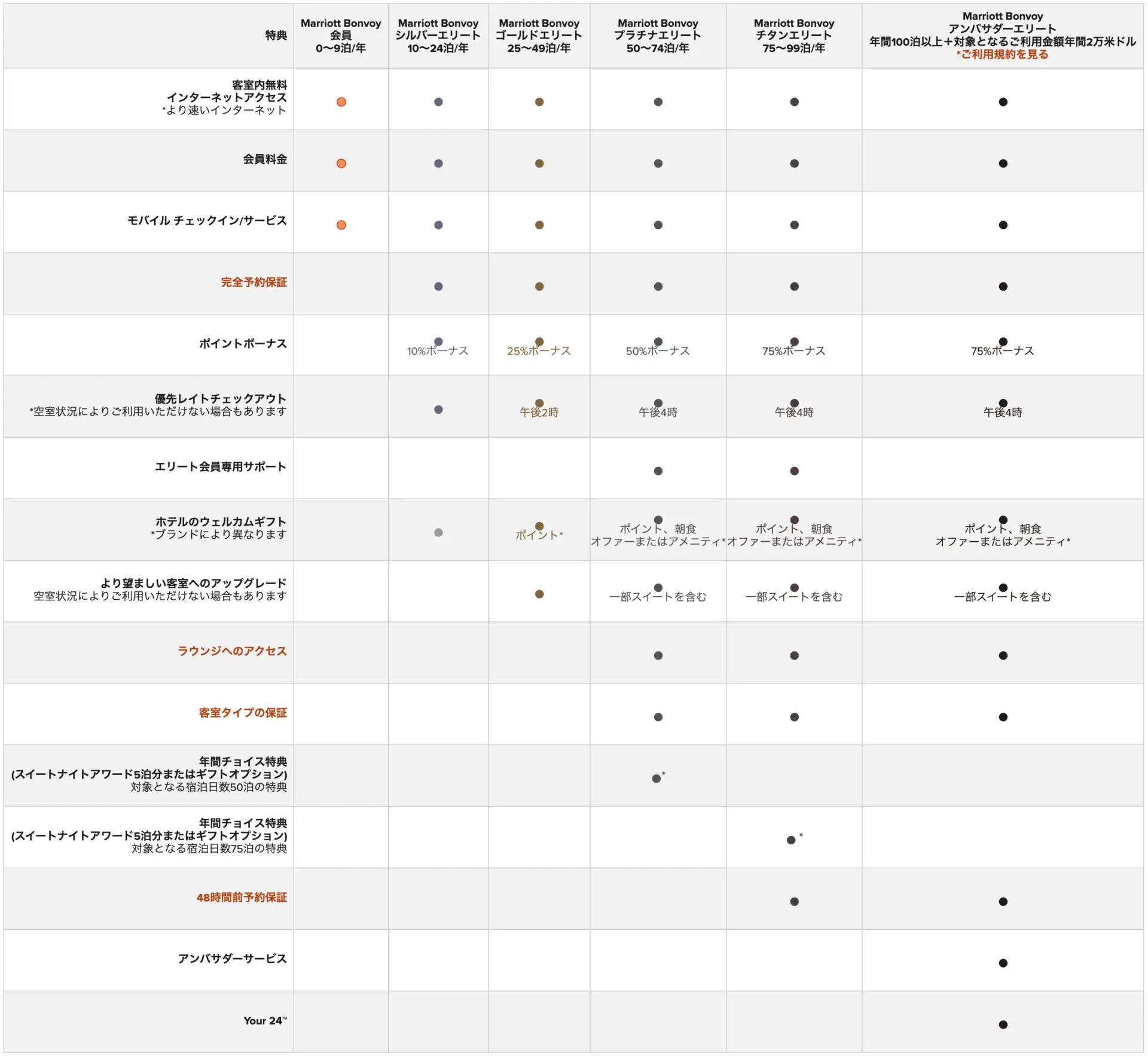The width and height of the screenshot is (1148, 1056).
Task: Click the Titanium dot with asterisk for 75泊 choice benefit
Action: point(790,840)
